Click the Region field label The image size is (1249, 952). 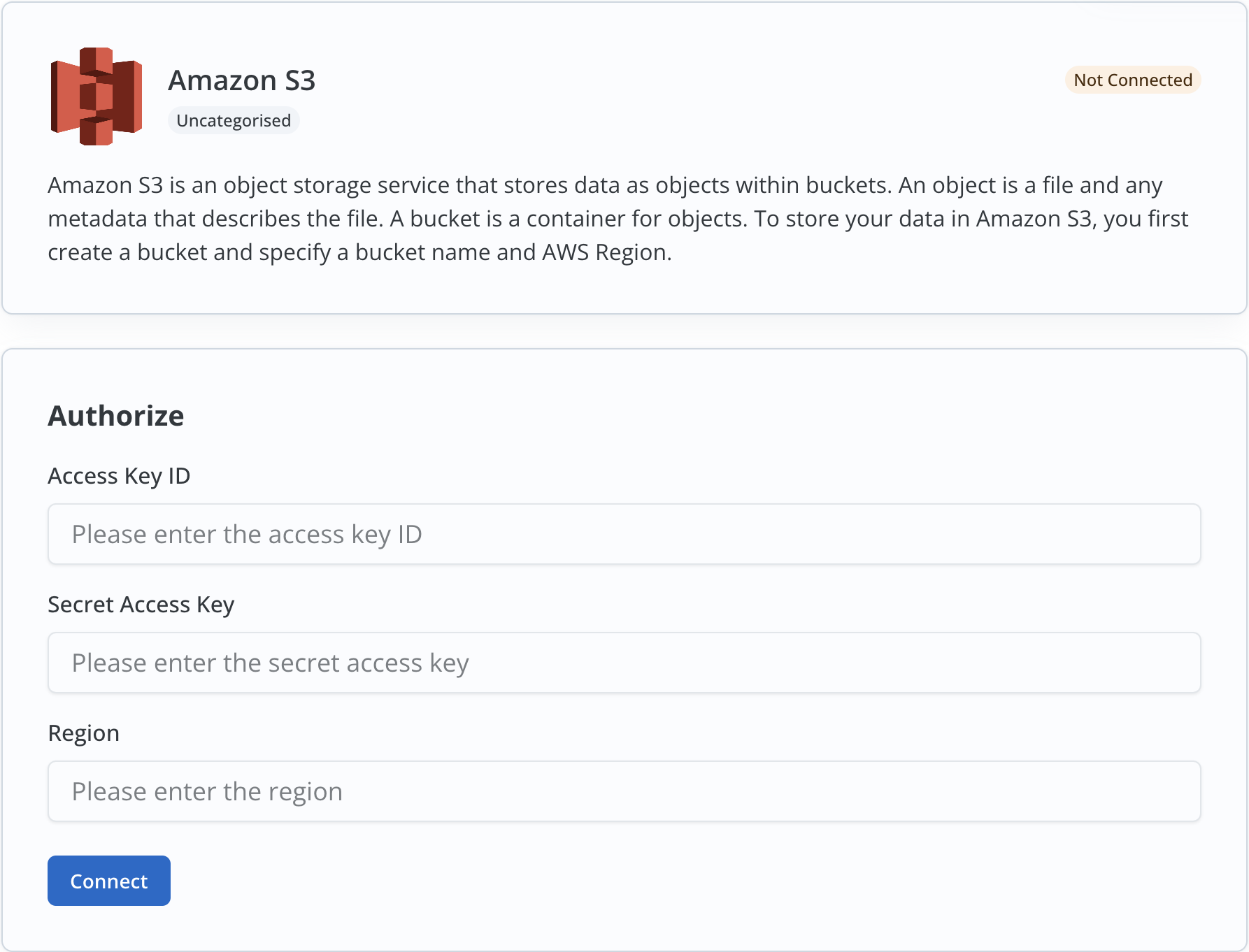pyautogui.click(x=83, y=733)
